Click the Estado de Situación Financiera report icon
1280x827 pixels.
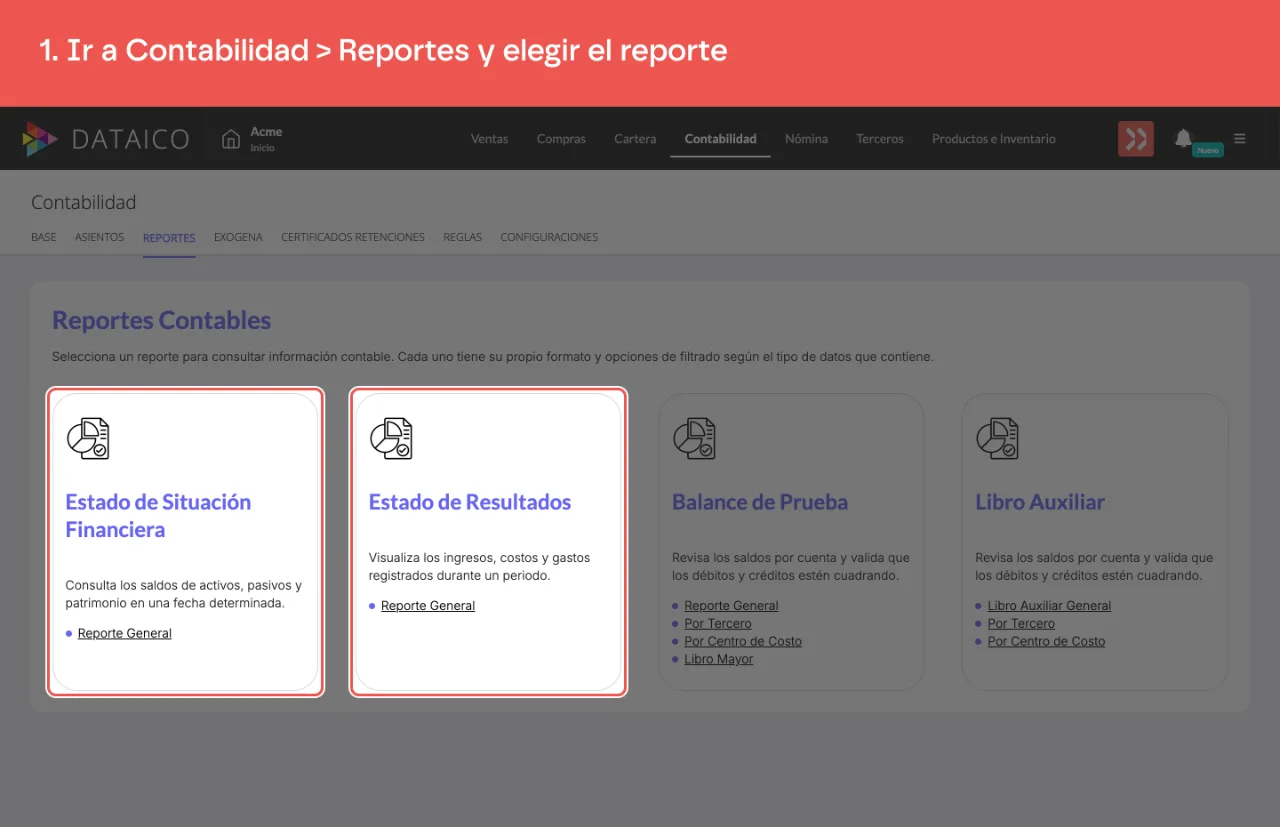coord(88,438)
